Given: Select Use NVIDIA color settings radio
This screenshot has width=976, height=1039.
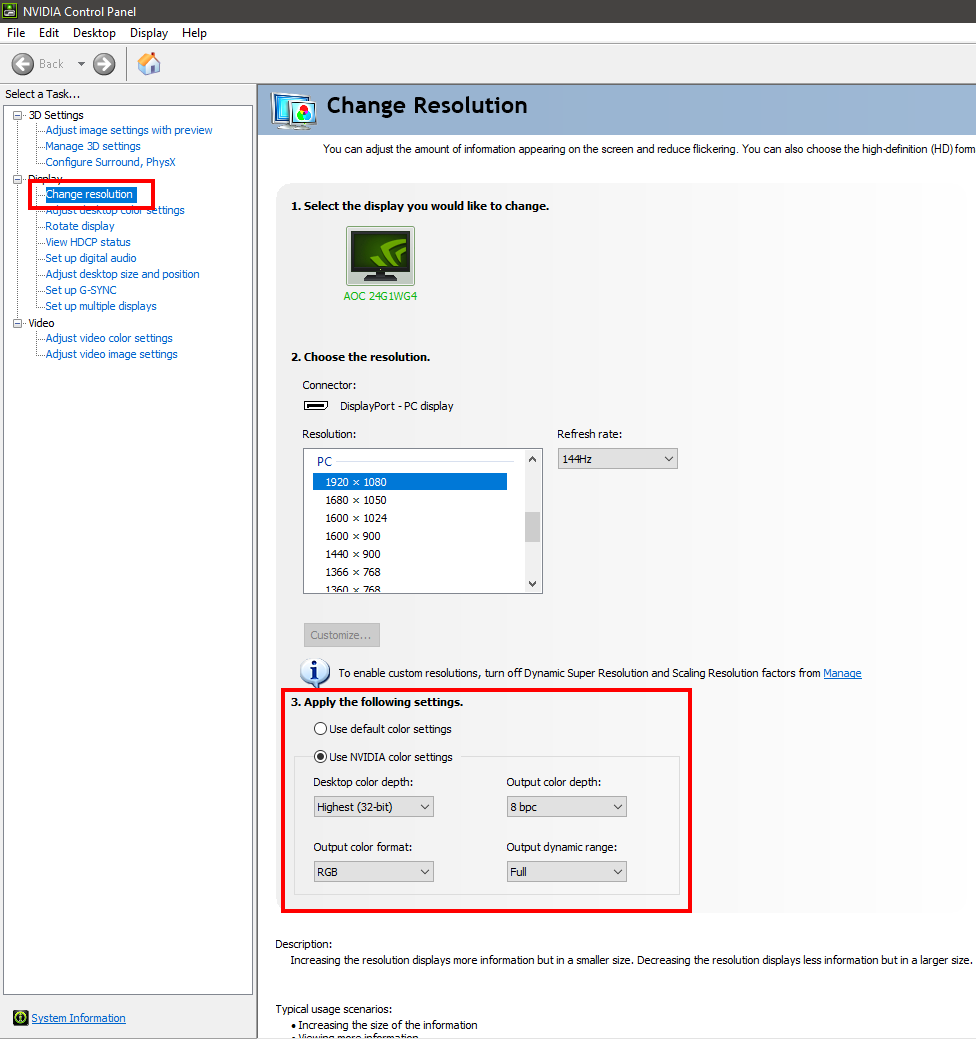Looking at the screenshot, I should coord(321,757).
